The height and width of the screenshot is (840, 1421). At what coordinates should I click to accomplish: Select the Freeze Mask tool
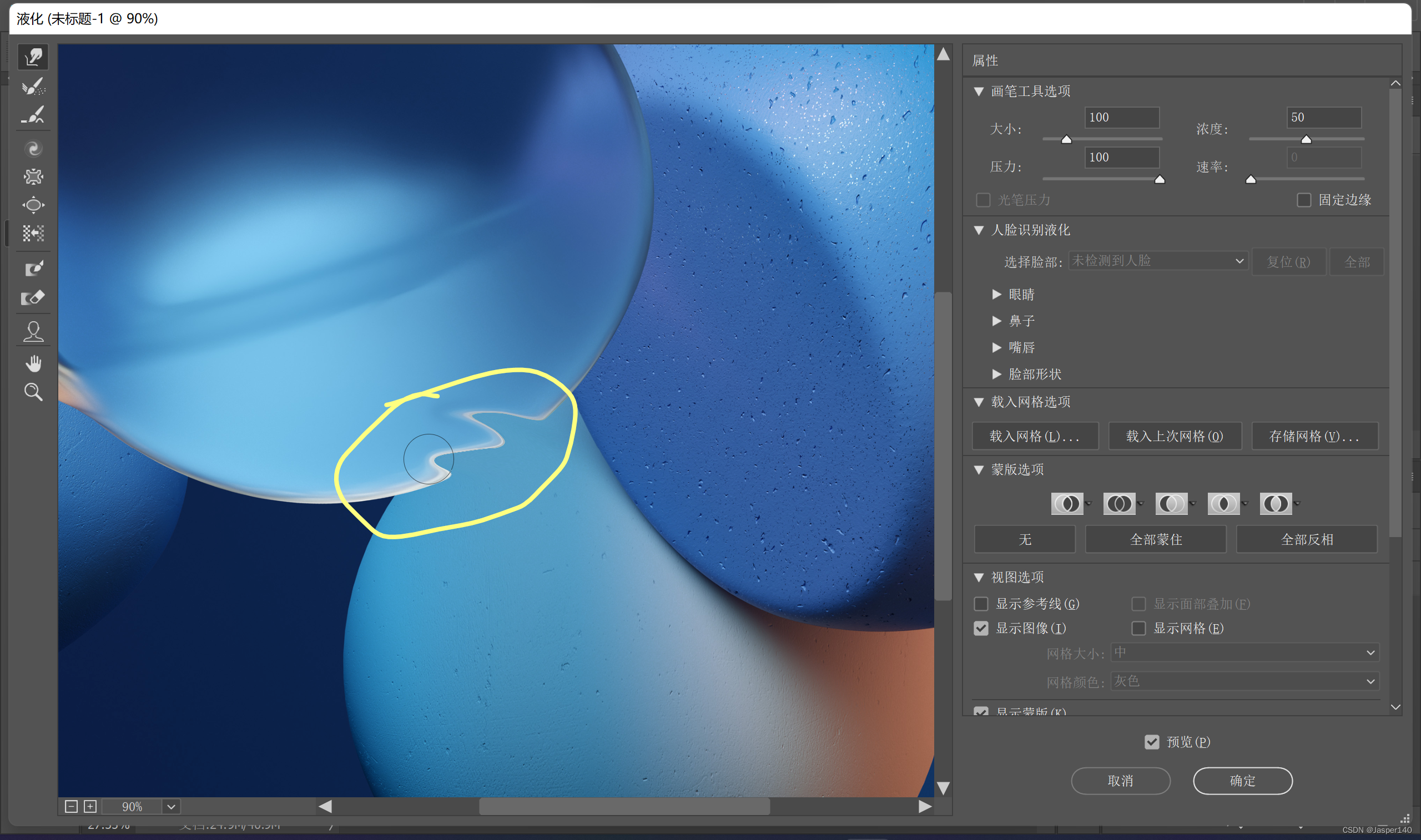pos(33,269)
